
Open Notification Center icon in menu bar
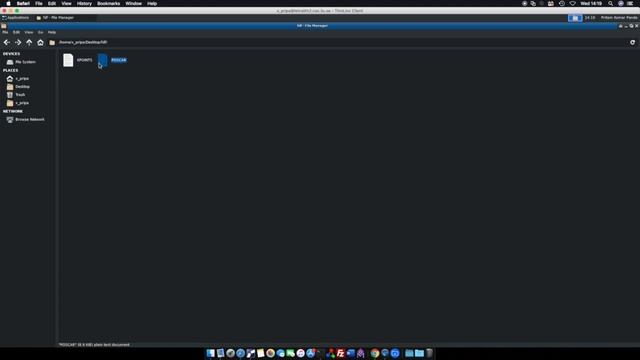[x=630, y=3]
